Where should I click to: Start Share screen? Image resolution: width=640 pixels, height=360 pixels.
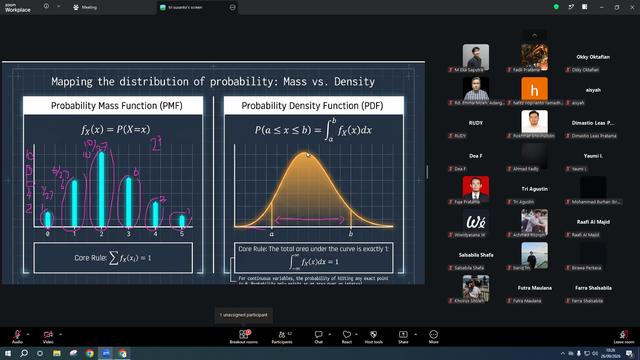point(403,337)
